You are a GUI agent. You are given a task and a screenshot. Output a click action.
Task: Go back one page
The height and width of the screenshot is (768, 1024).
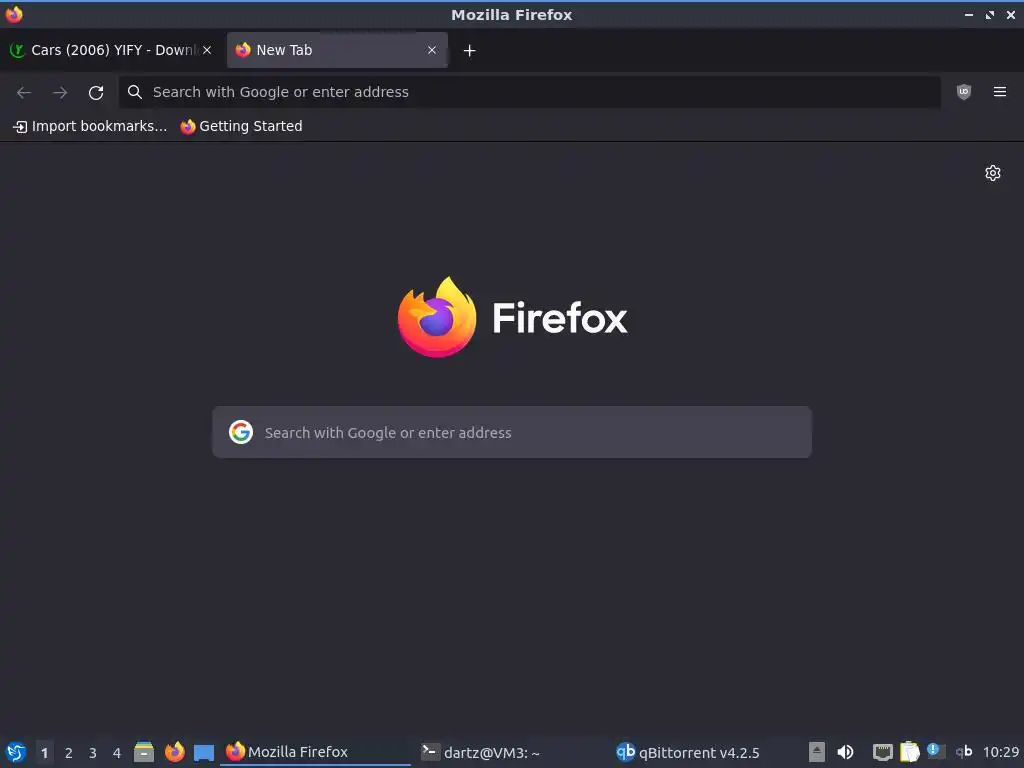[24, 92]
